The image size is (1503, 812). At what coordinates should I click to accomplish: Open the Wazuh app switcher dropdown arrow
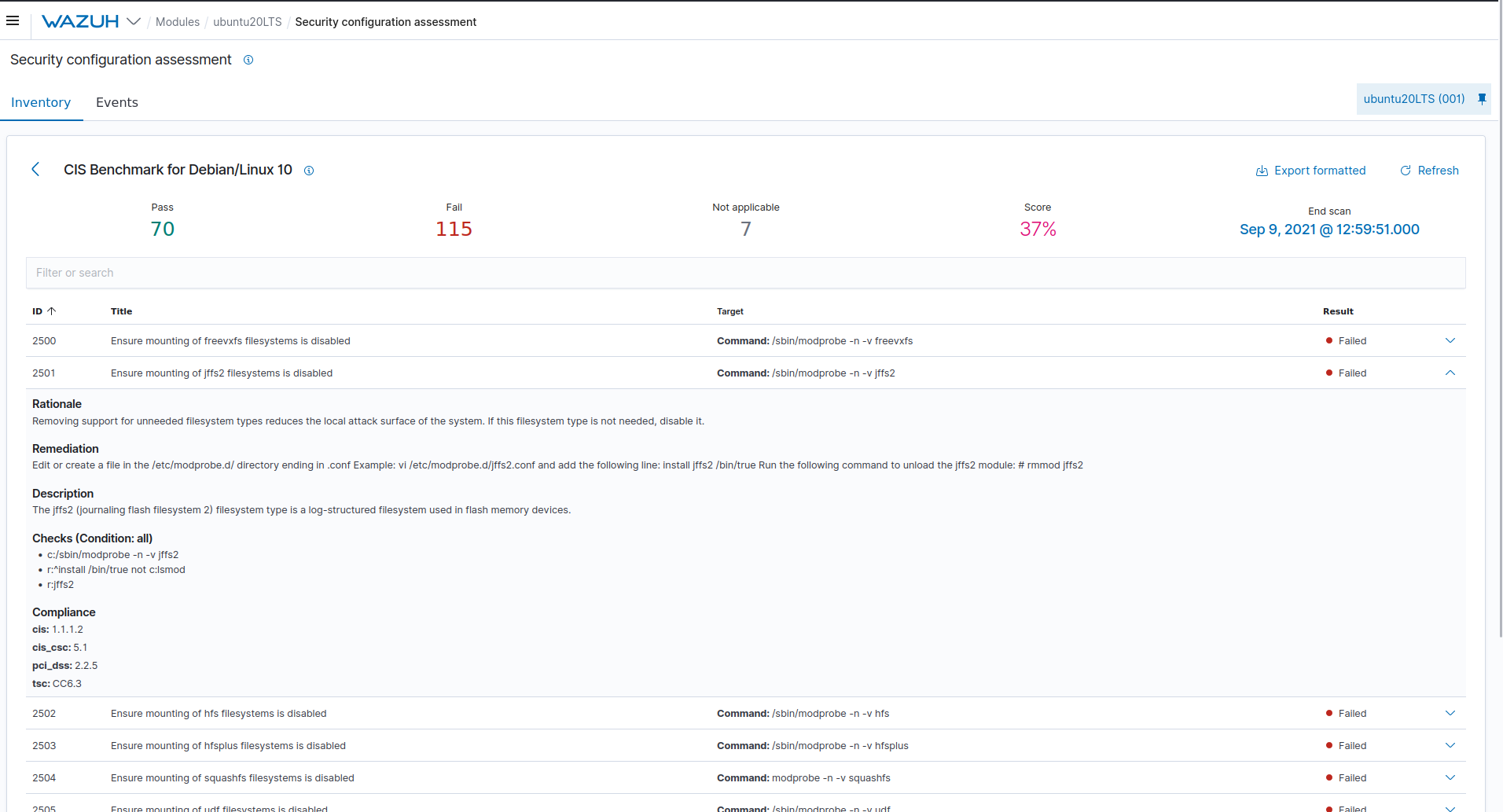point(134,21)
